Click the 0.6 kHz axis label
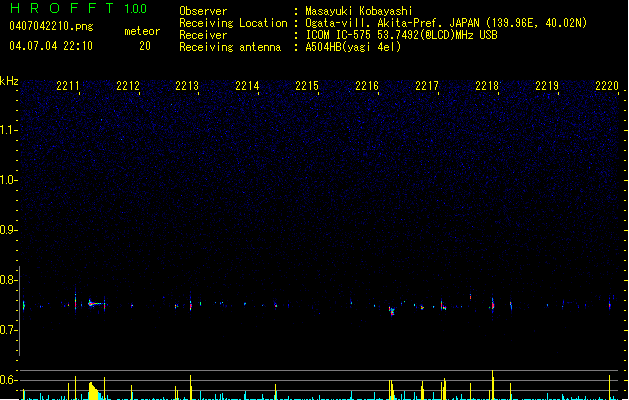629x400 pixels. point(8,380)
